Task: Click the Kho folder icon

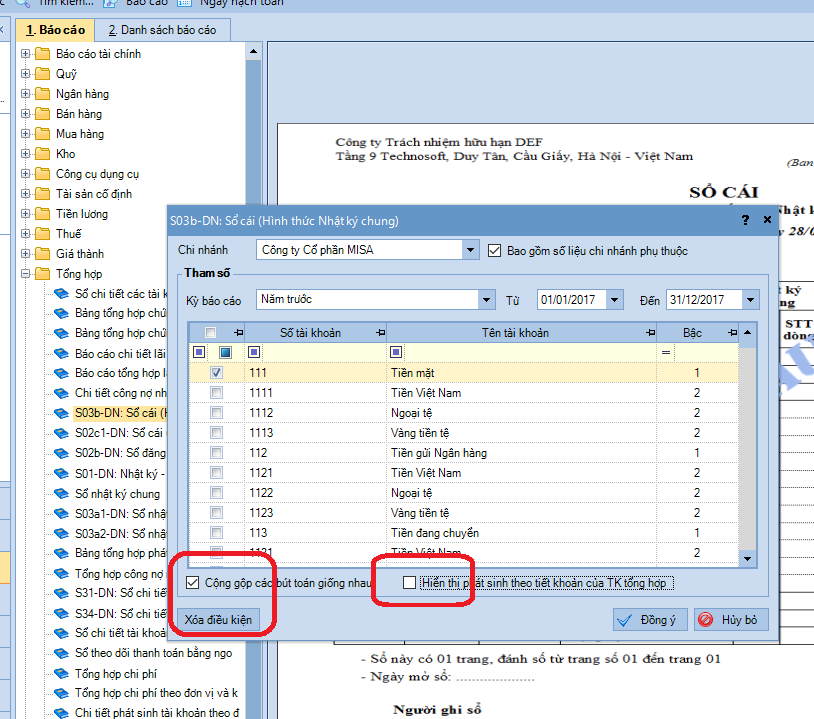Action: [x=42, y=154]
